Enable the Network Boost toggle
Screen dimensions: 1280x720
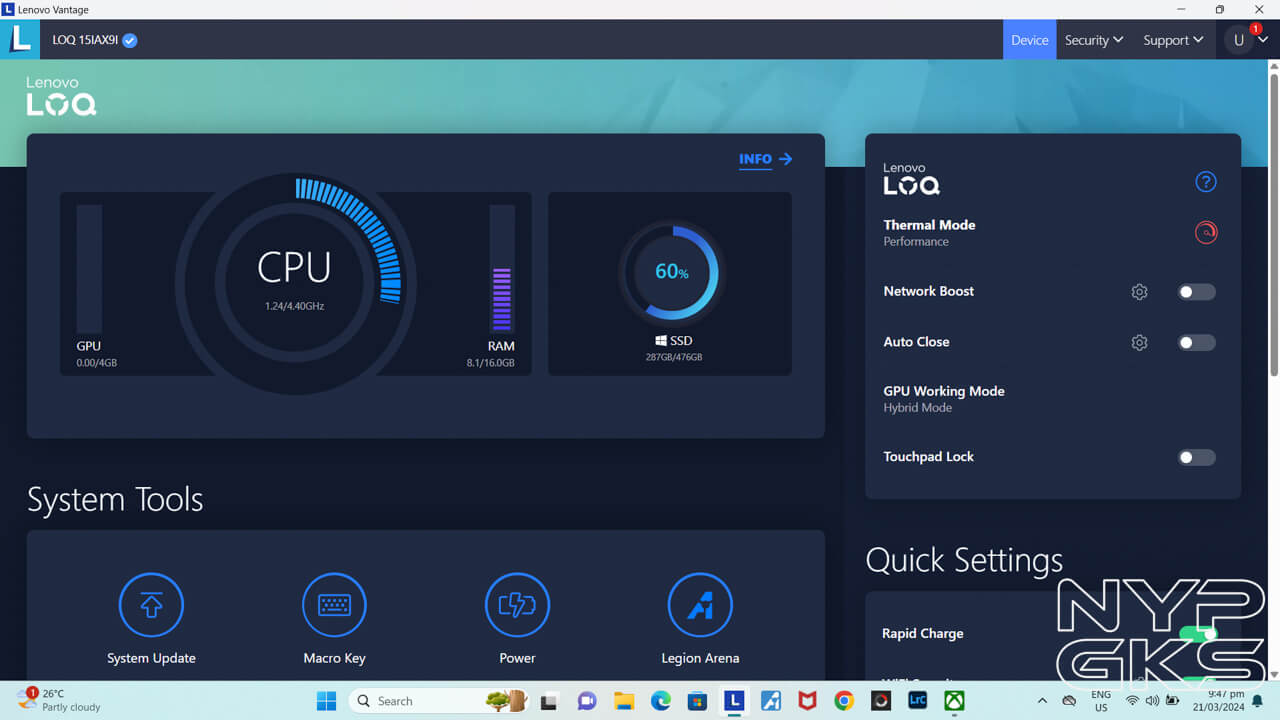click(x=1196, y=292)
